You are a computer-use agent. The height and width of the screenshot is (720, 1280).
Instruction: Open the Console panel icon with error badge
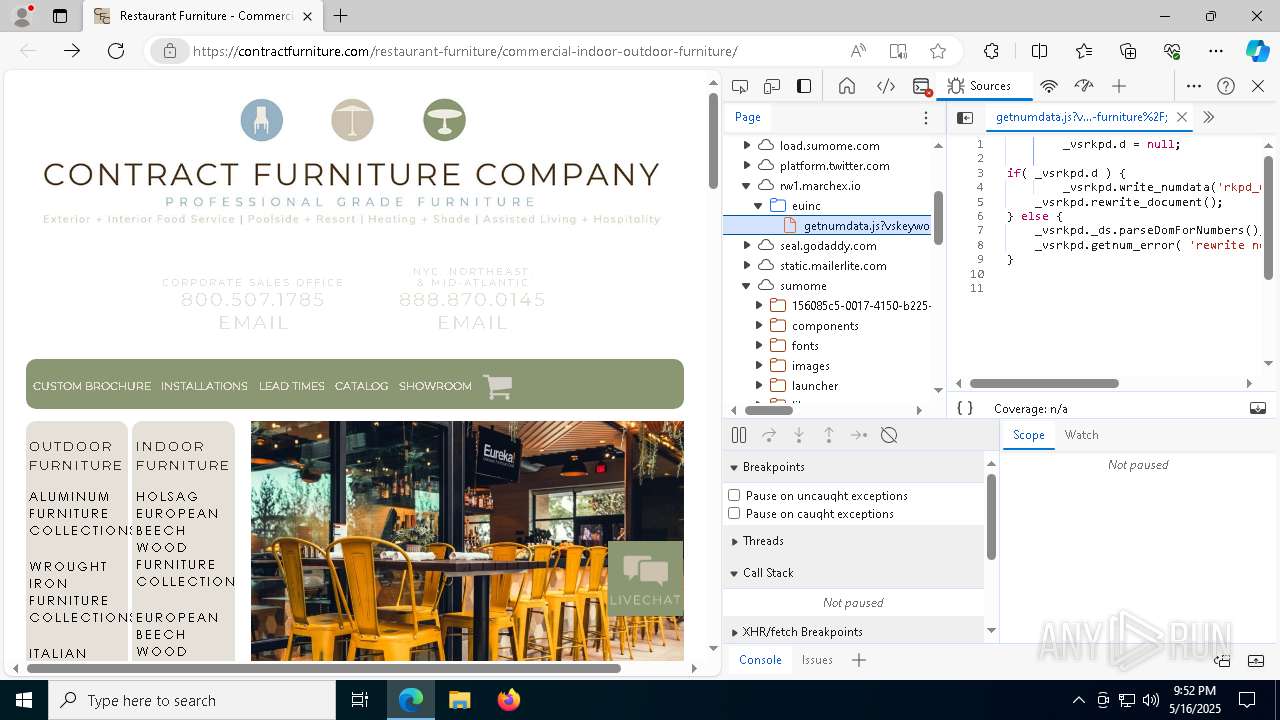[922, 86]
